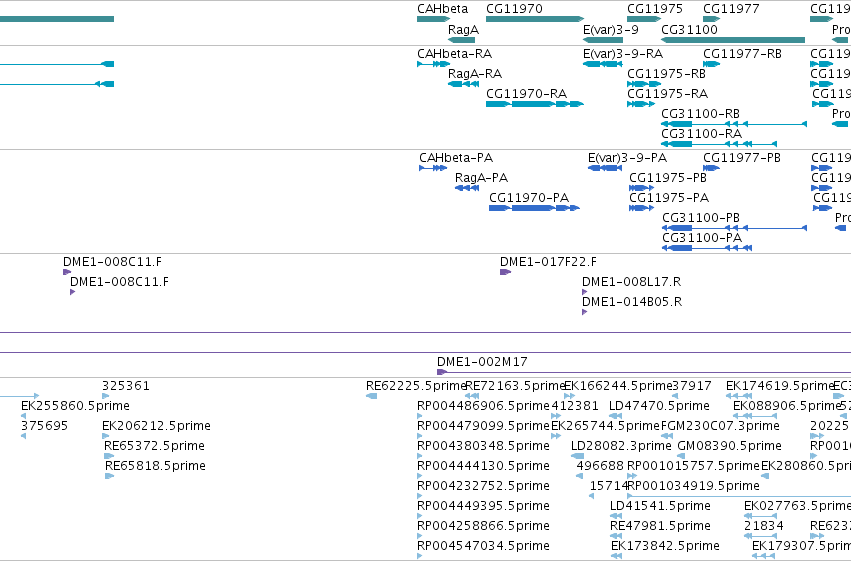Open the EK255860.5prime EST
The image size is (851, 561).
(23, 416)
